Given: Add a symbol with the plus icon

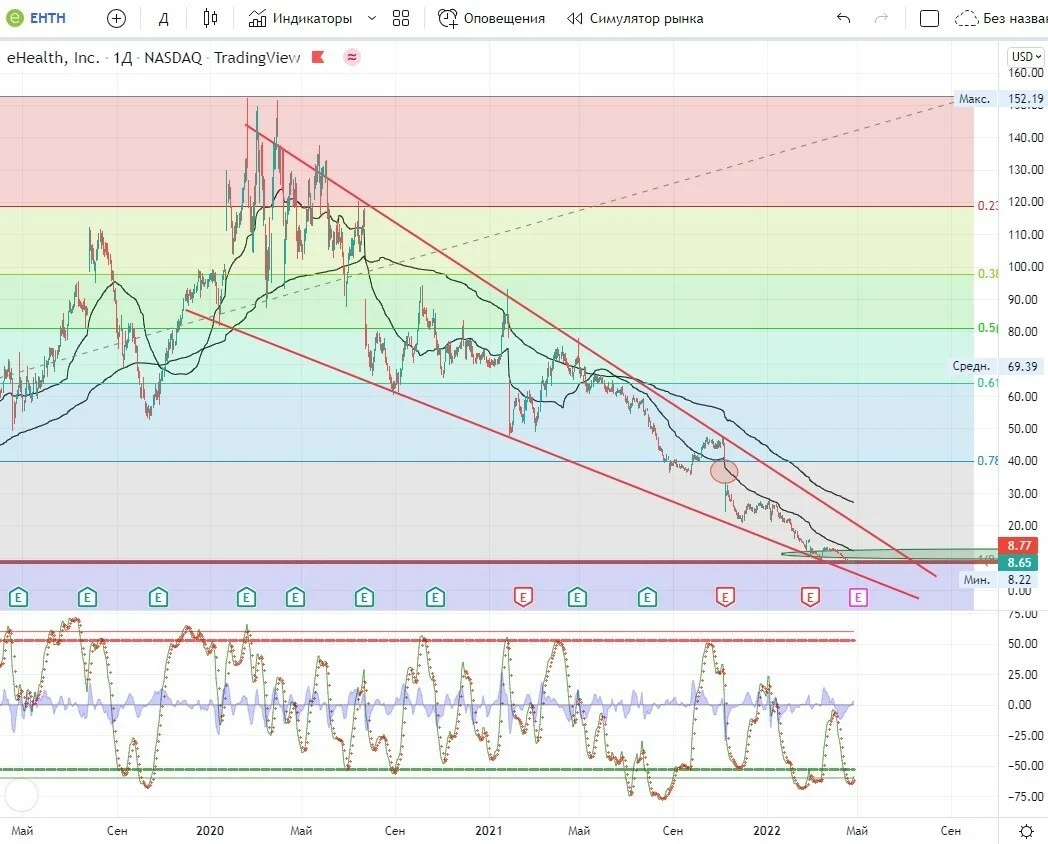Looking at the screenshot, I should 116,19.
